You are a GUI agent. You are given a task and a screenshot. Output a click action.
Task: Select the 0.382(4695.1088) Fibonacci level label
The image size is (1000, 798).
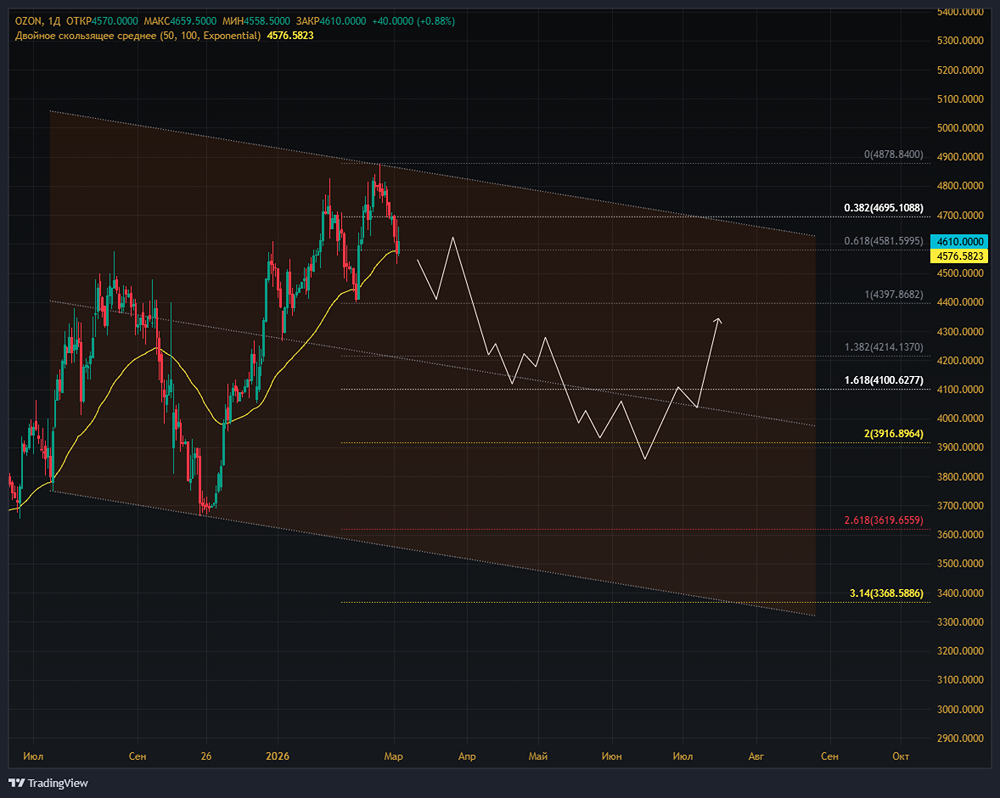(883, 208)
